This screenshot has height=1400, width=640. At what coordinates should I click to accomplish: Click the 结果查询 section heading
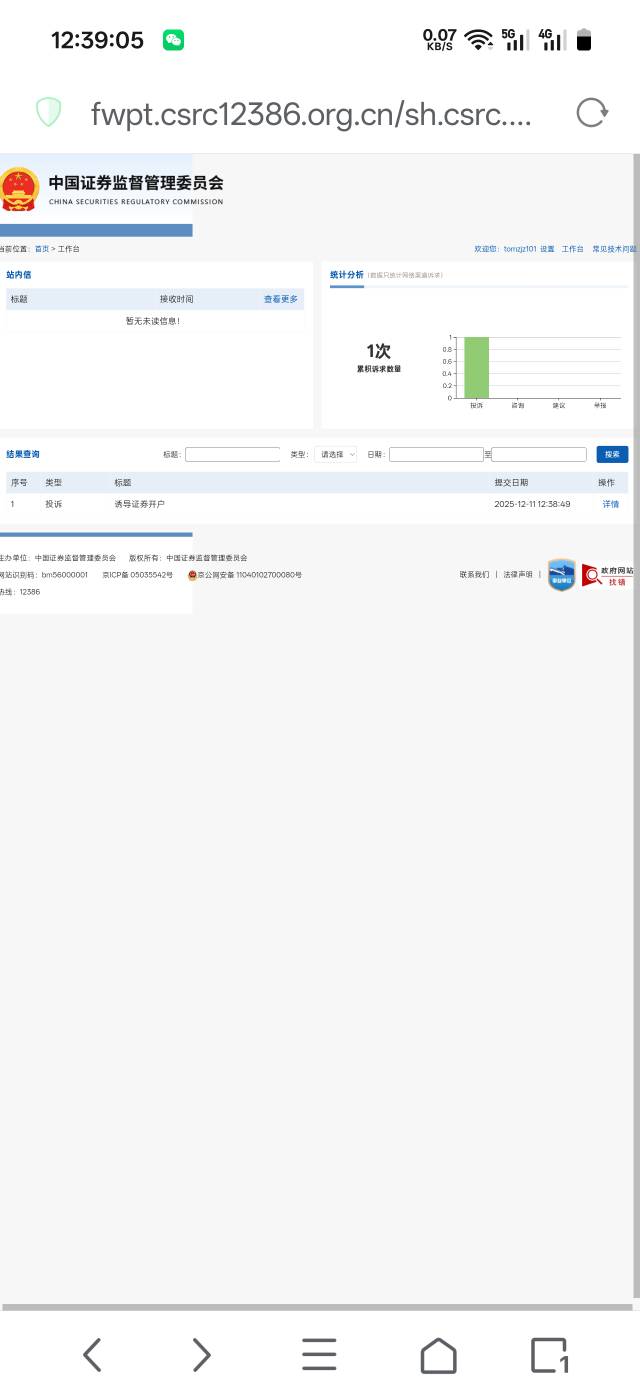coord(23,454)
